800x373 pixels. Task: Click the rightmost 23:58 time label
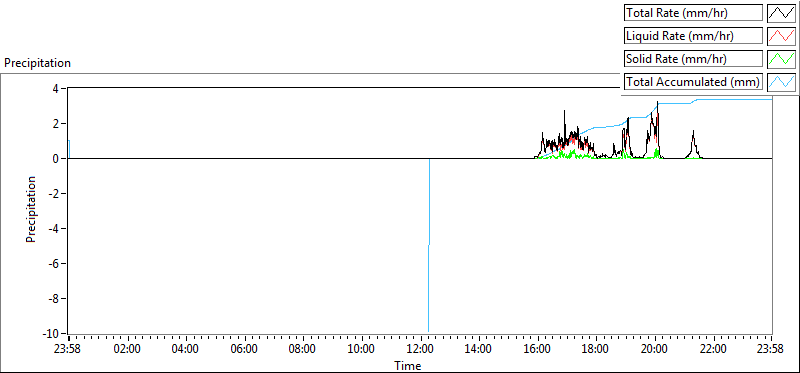coord(771,350)
